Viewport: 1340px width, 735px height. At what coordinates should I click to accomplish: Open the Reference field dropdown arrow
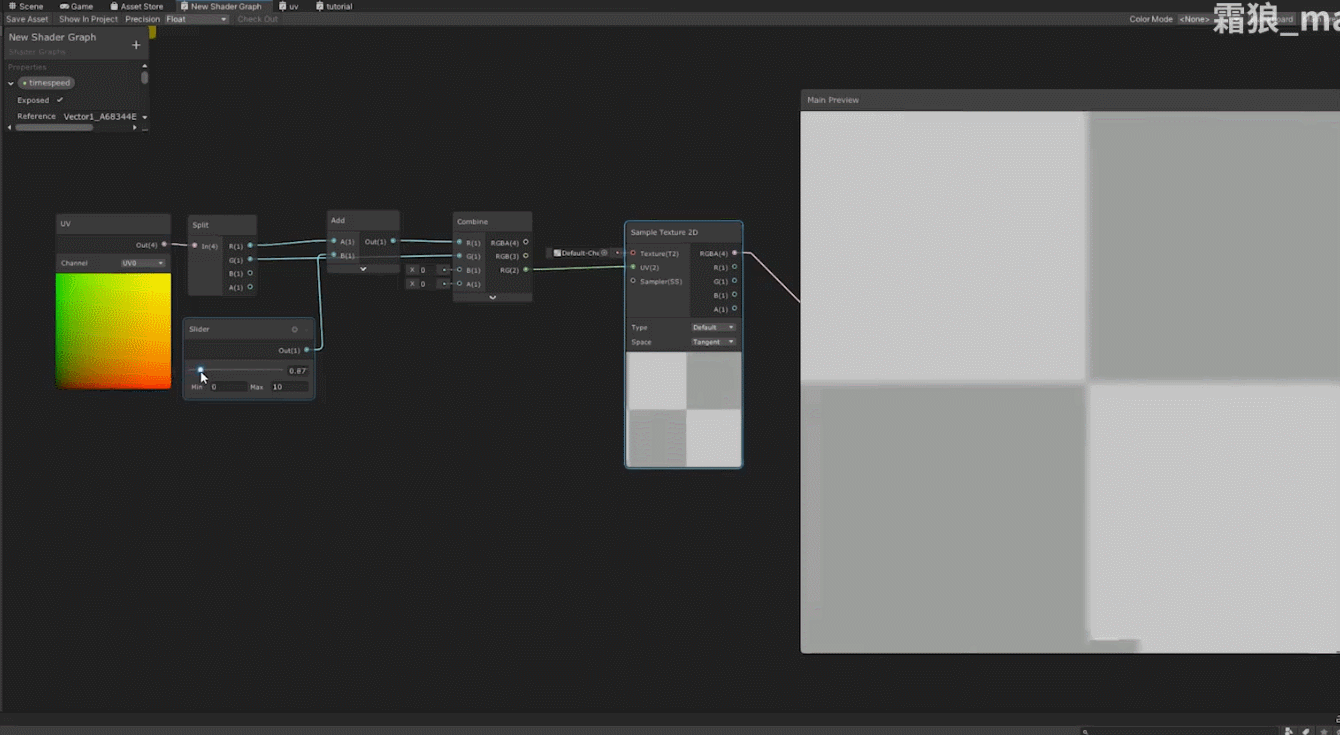pyautogui.click(x=145, y=117)
